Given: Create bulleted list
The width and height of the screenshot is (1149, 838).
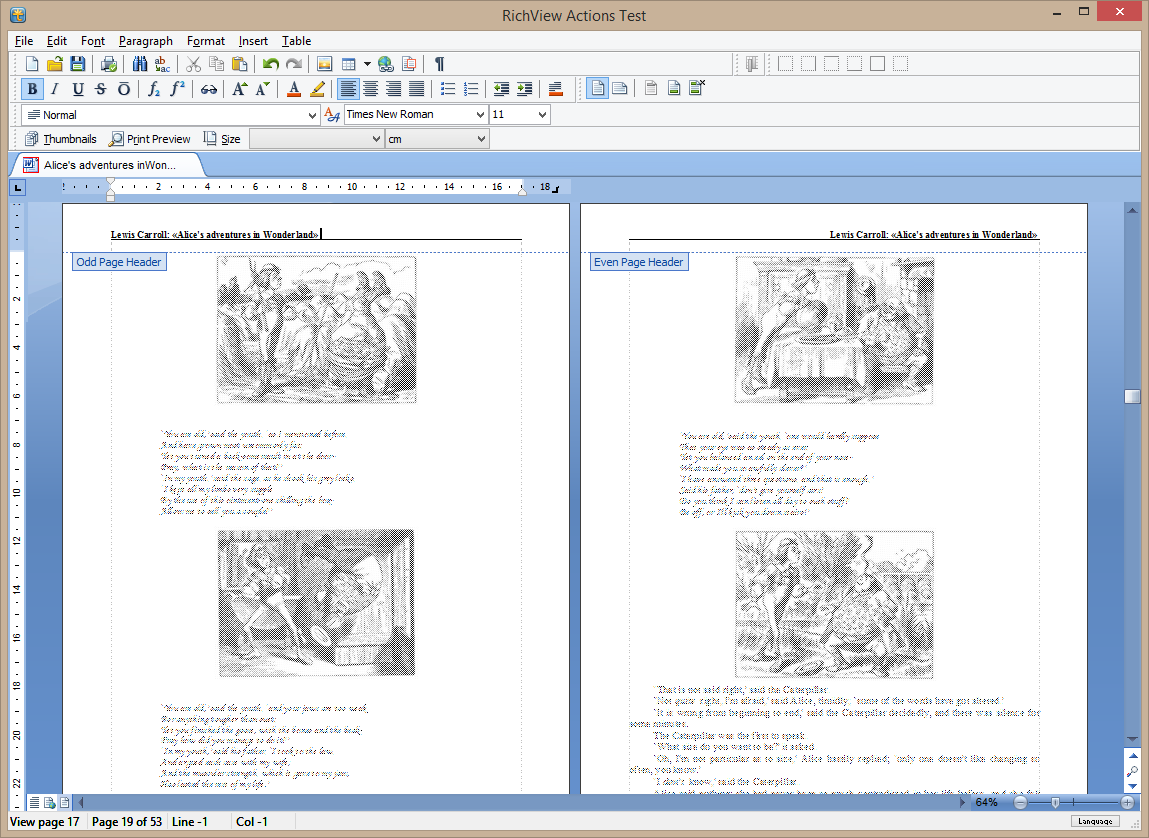Looking at the screenshot, I should coord(447,89).
